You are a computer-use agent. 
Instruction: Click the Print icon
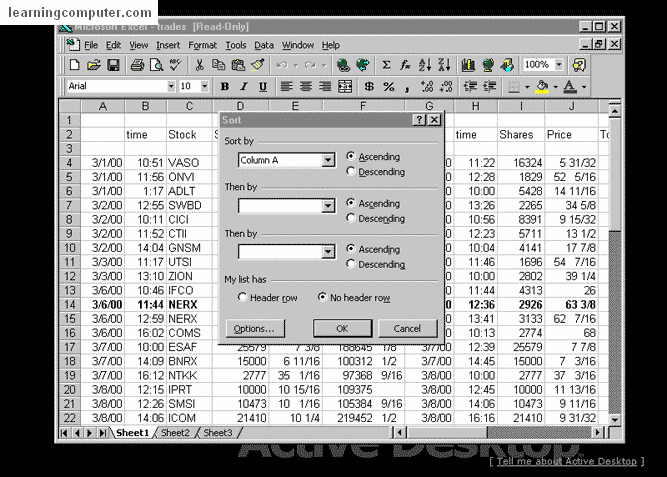(137, 65)
